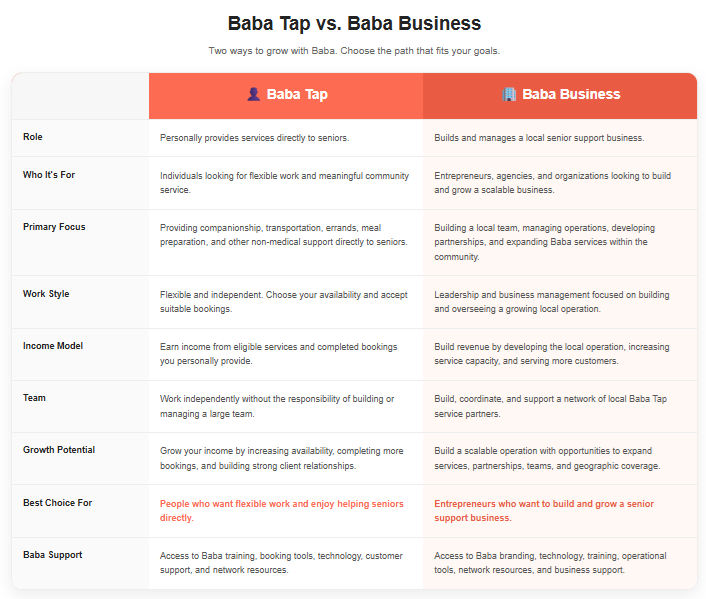Click the Baba Support row label
This screenshot has height=599, width=706.
pyautogui.click(x=53, y=555)
